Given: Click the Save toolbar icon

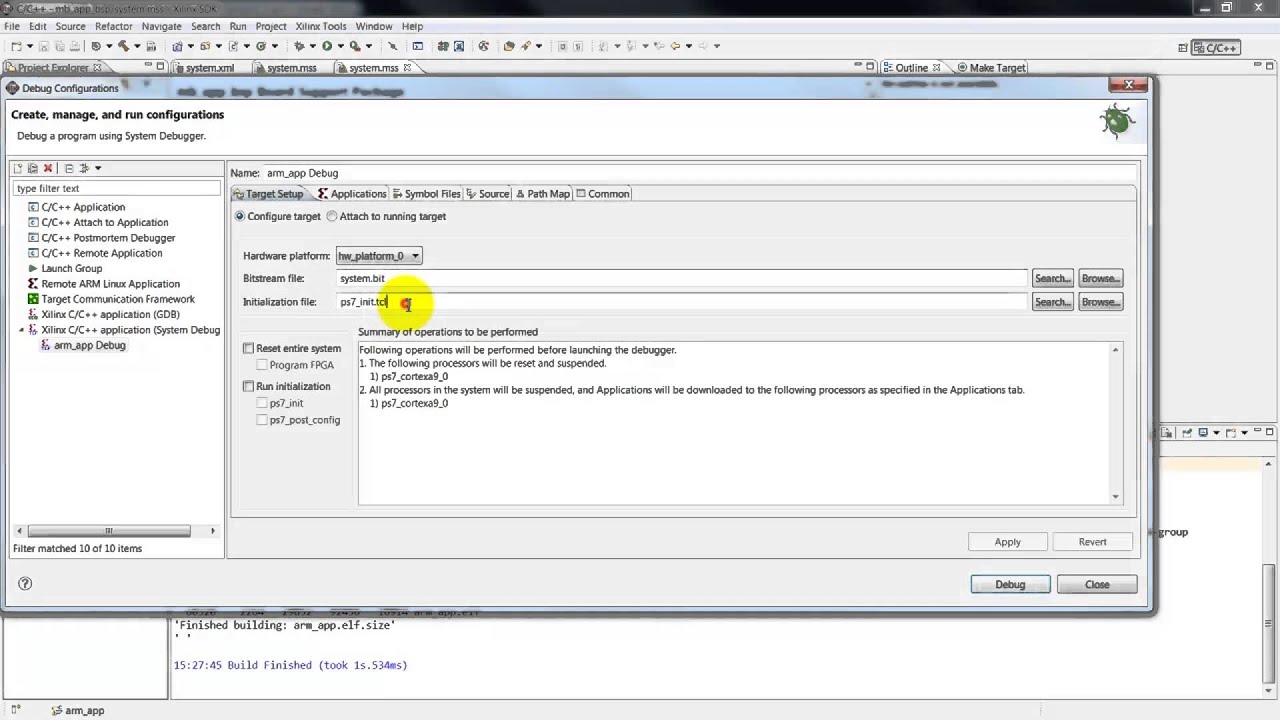Looking at the screenshot, I should pyautogui.click(x=45, y=46).
